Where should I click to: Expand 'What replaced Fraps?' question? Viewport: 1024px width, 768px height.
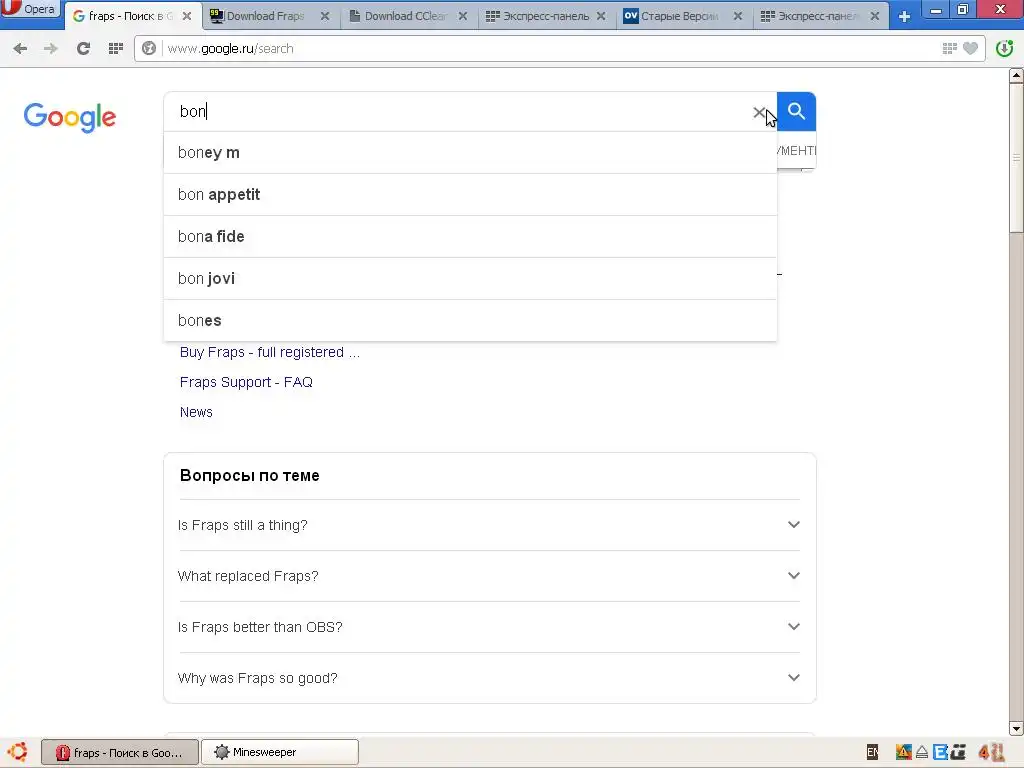click(489, 576)
